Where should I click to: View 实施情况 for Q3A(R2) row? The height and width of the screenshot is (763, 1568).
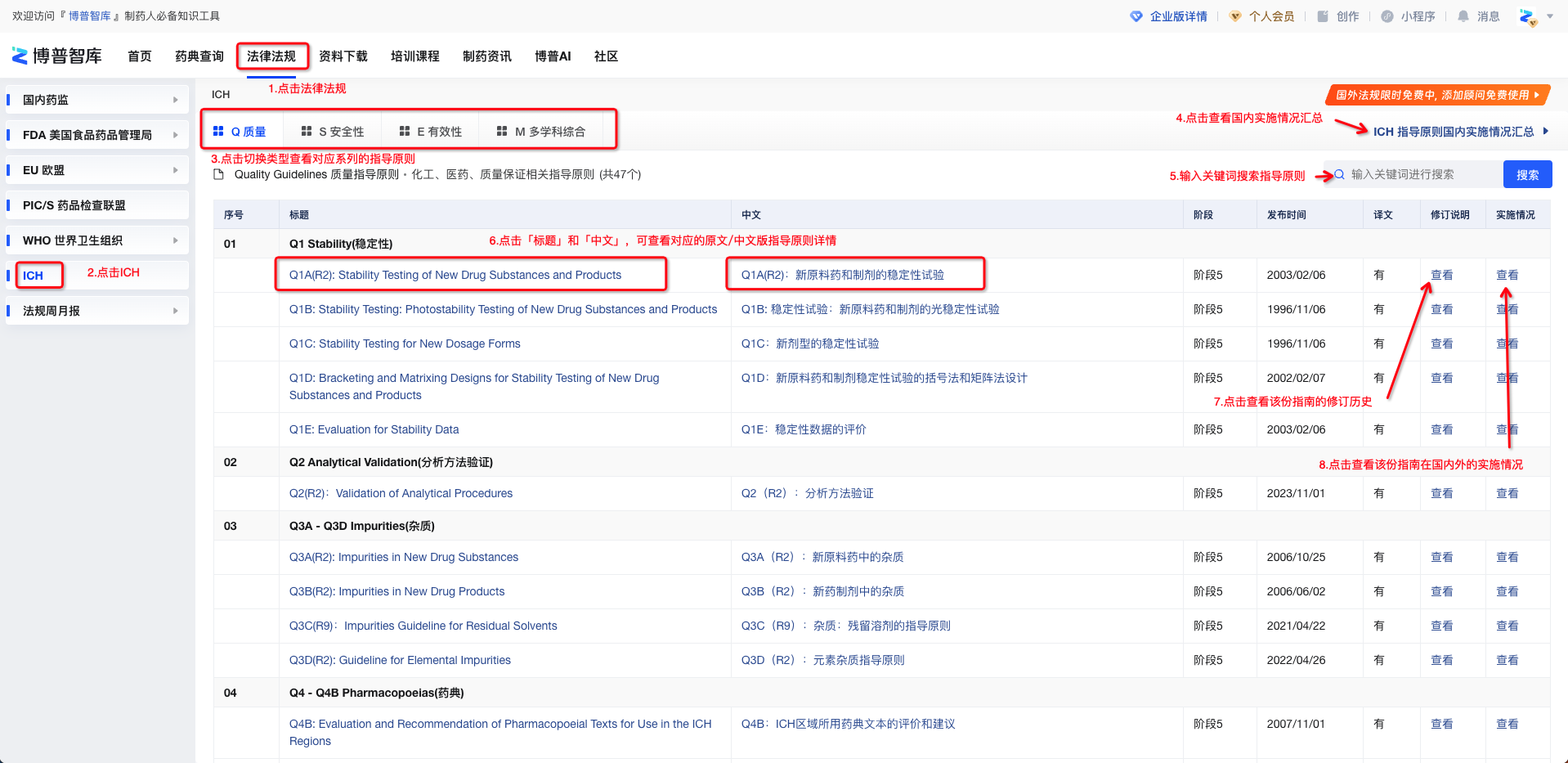coord(1507,557)
